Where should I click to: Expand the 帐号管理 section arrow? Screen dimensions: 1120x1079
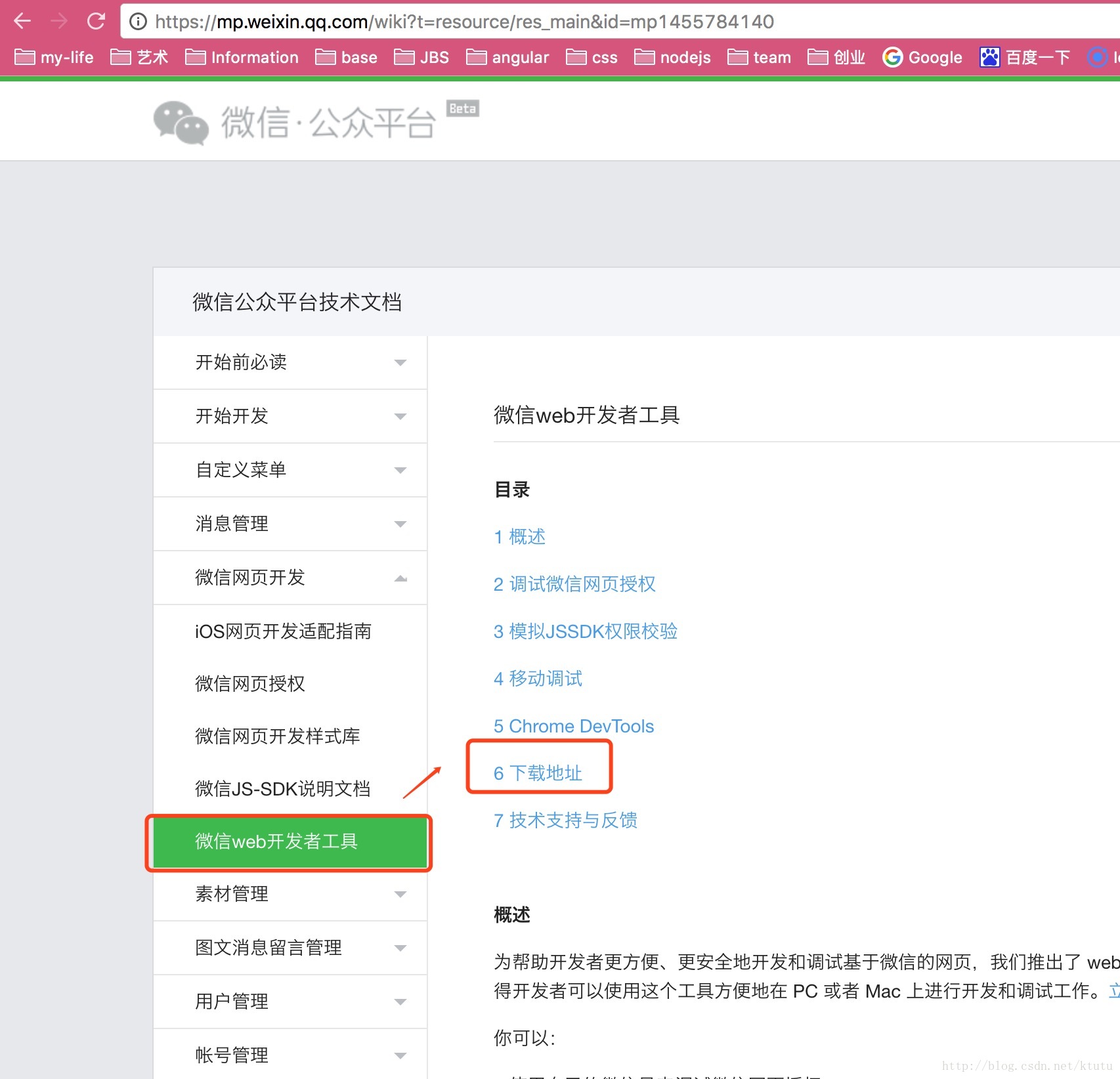tap(400, 1056)
